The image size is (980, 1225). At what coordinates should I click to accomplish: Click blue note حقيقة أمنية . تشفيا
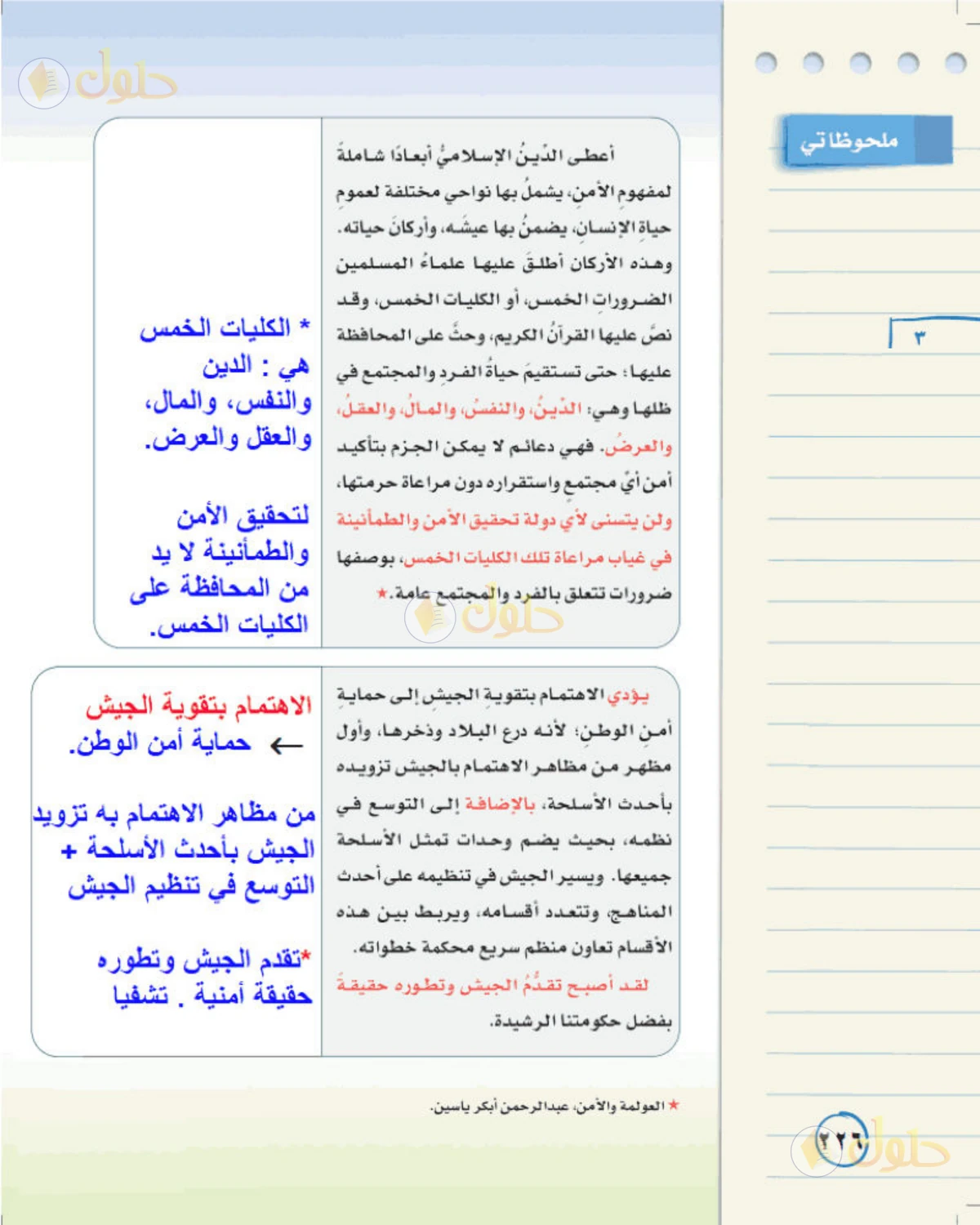coord(212,996)
